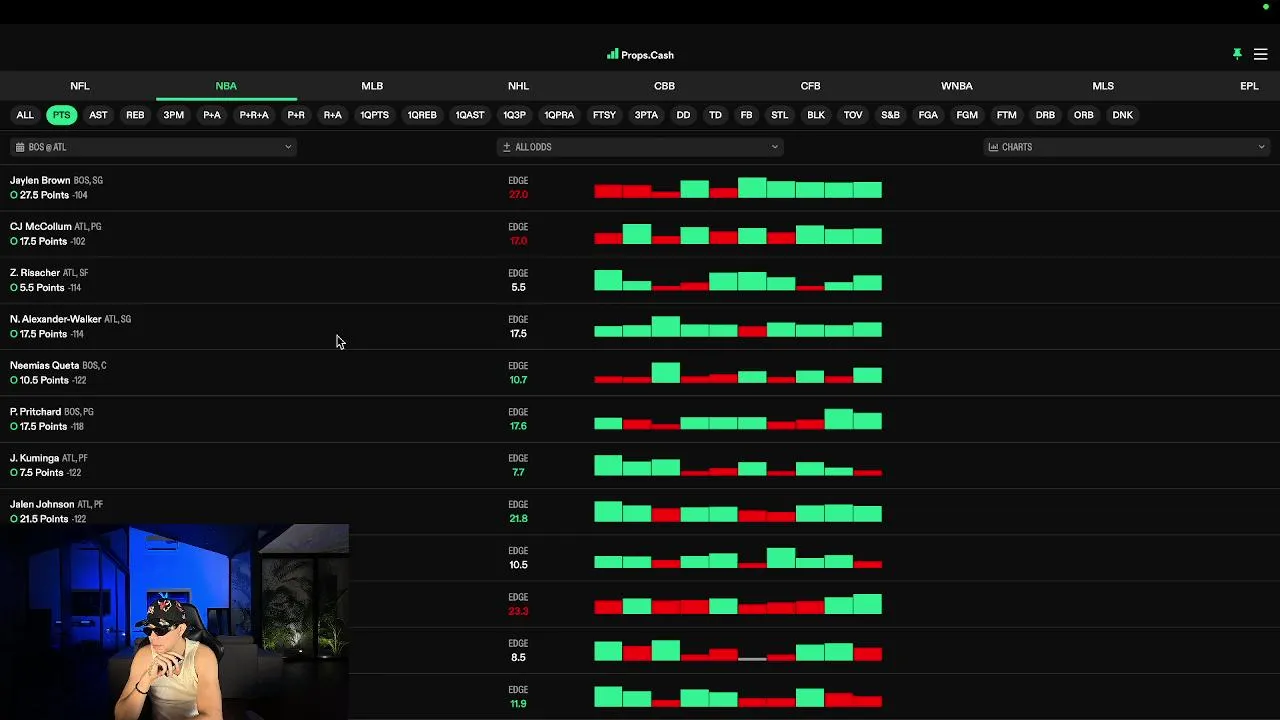Open the hamburger menu

point(1260,54)
